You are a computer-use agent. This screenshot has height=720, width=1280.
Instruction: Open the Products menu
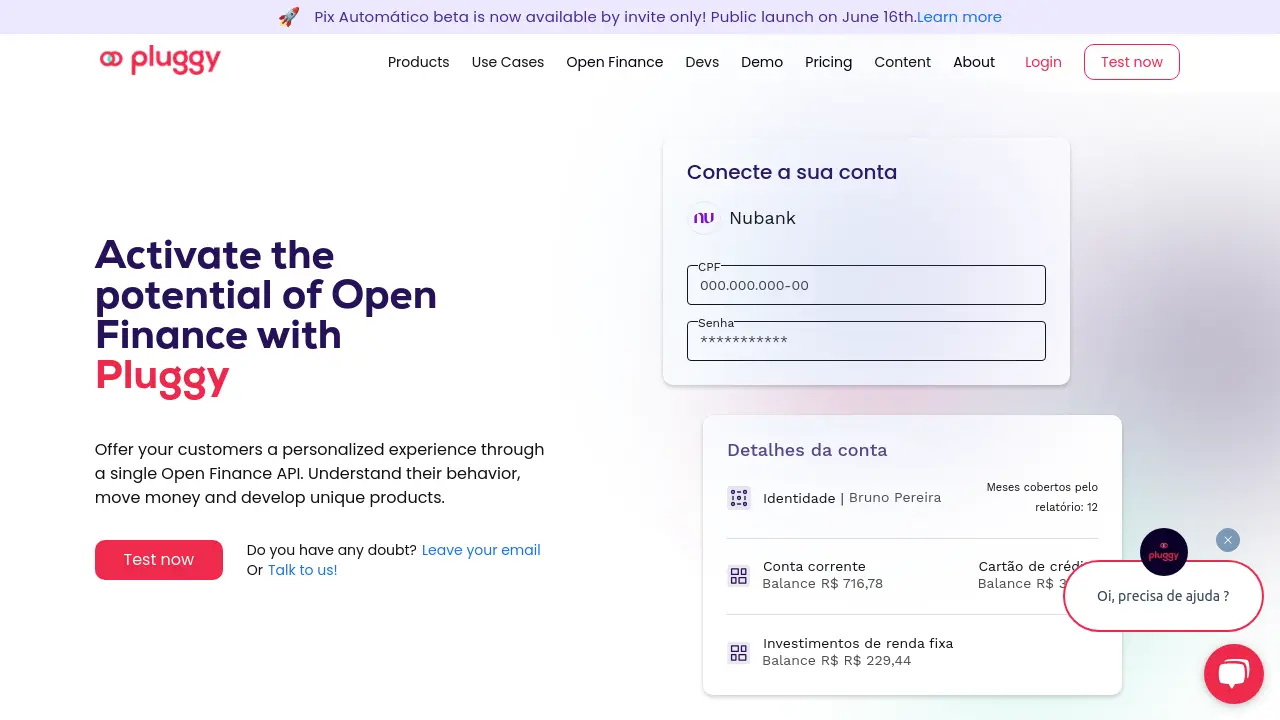(x=418, y=62)
